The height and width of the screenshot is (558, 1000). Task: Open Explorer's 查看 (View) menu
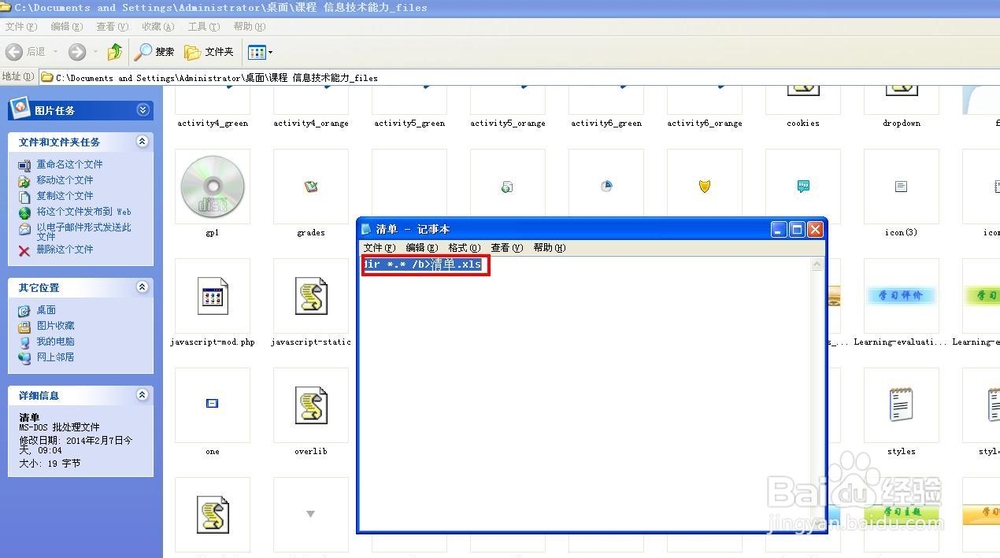click(x=112, y=27)
